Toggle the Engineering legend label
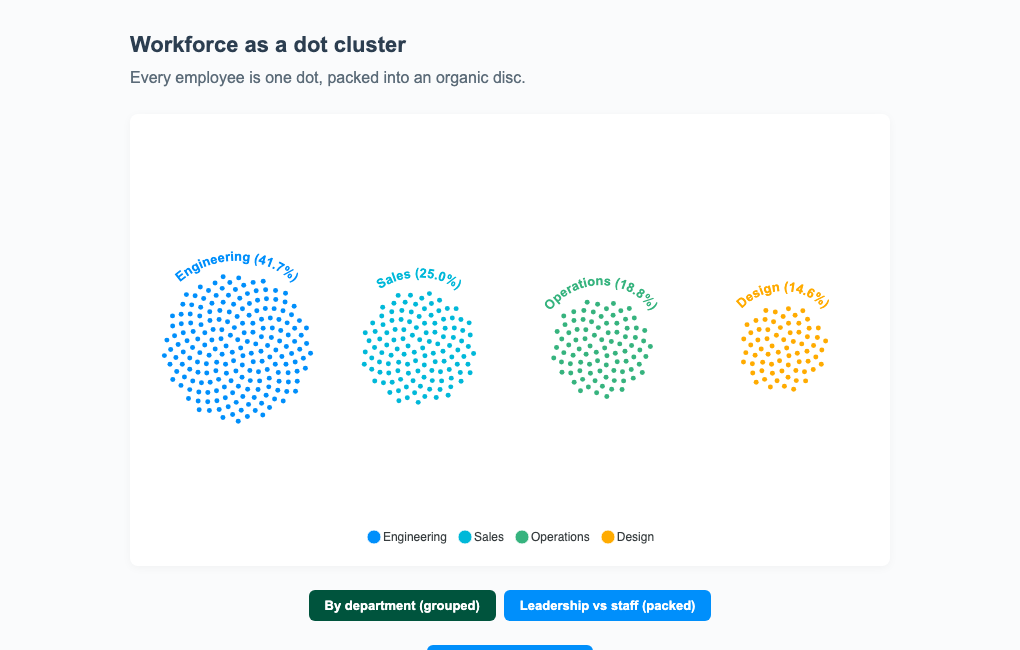Viewport: 1020px width, 650px height. pyautogui.click(x=414, y=537)
